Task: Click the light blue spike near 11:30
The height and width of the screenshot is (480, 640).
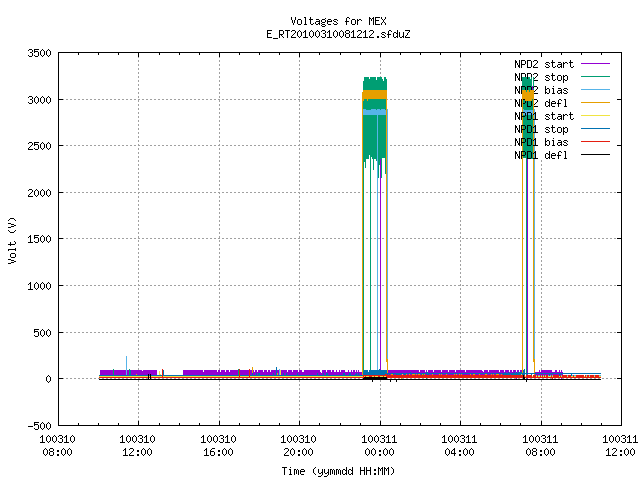Action: [x=127, y=364]
